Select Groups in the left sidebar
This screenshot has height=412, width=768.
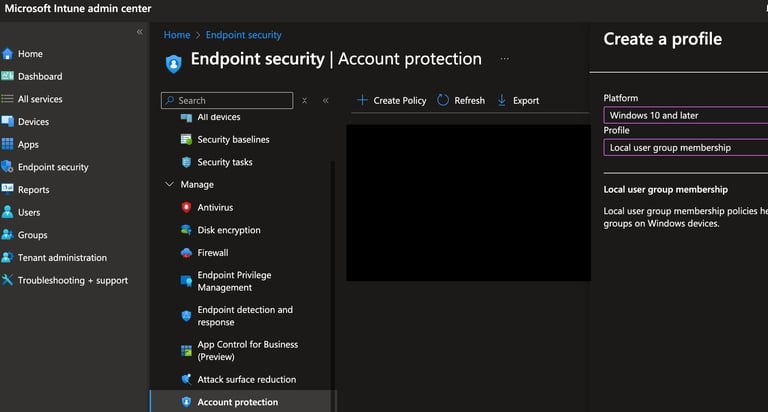click(32, 235)
